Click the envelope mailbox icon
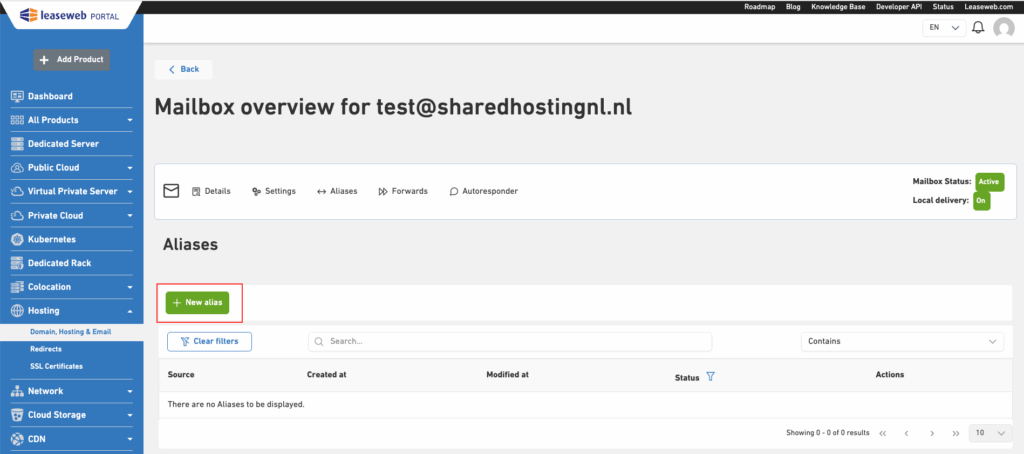 point(171,191)
